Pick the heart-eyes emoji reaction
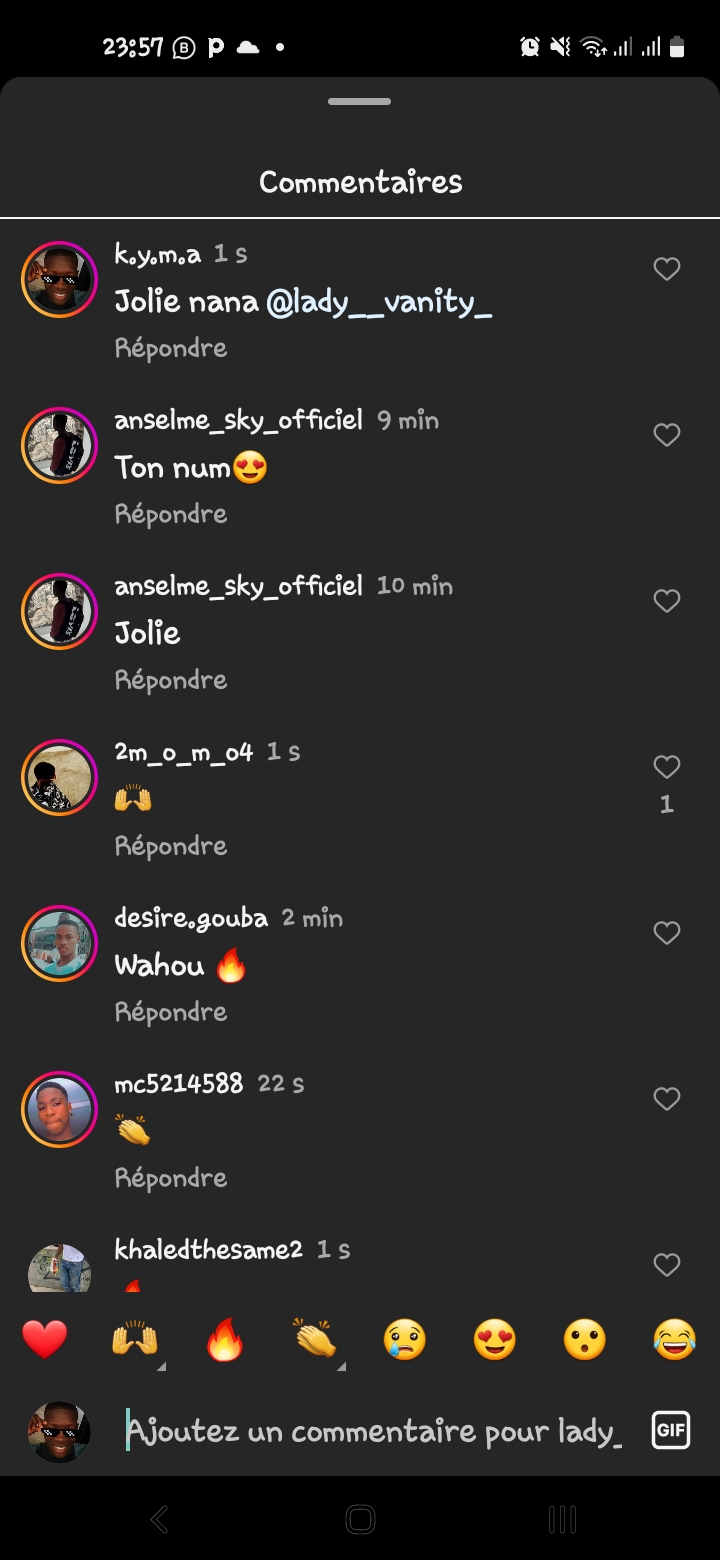 [495, 1339]
